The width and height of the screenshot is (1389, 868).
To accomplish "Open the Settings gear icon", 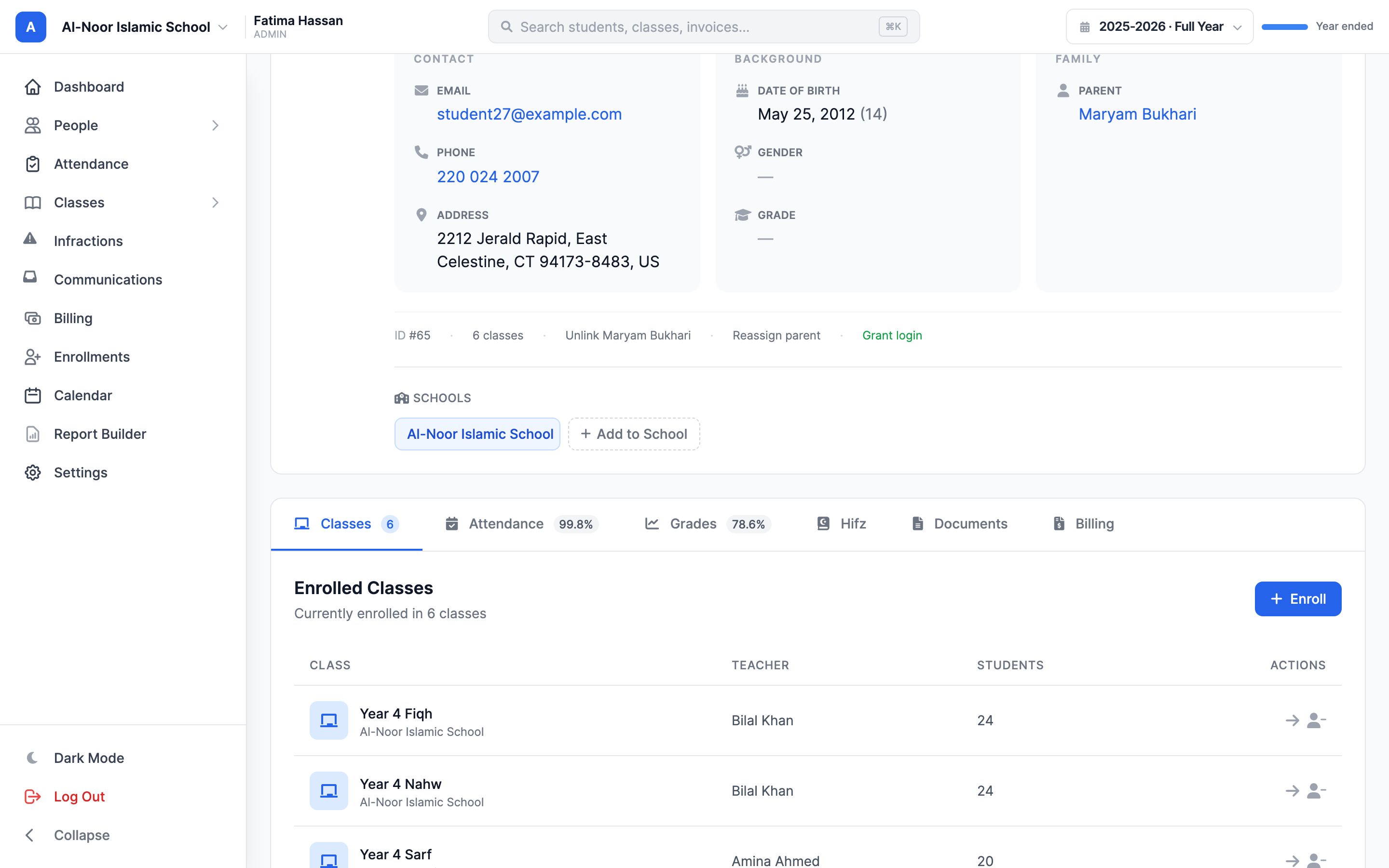I will pos(33,473).
